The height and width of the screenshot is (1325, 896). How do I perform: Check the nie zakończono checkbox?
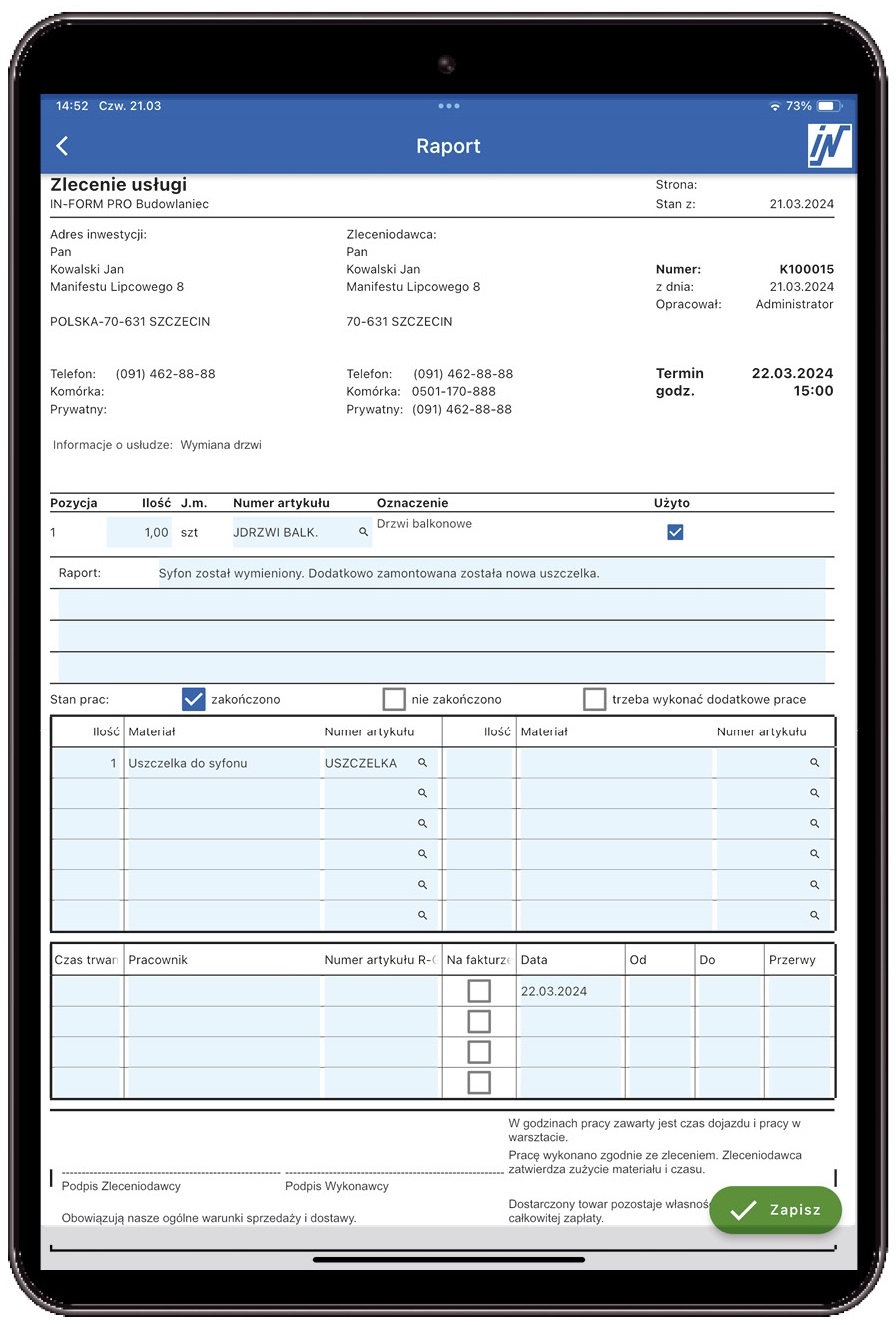click(394, 699)
